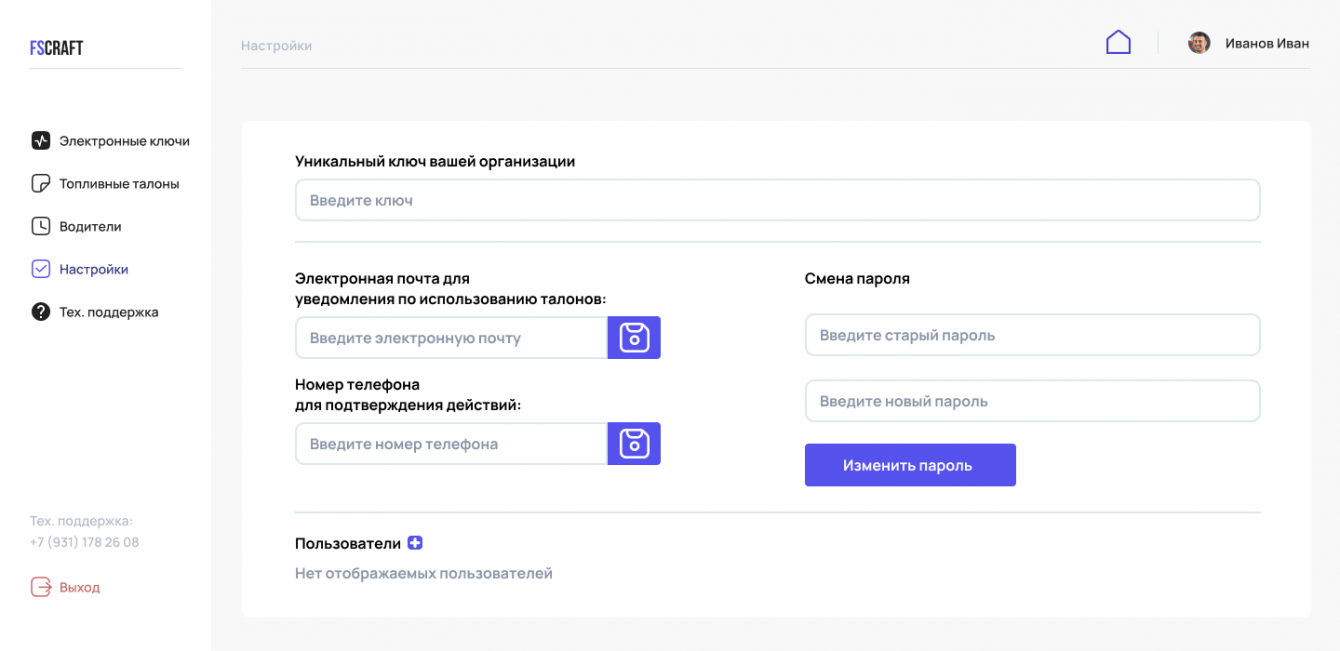Click the question mark icon next to Тех. поддержка
Viewport: 1340px width, 651px height.
pyautogui.click(x=41, y=312)
